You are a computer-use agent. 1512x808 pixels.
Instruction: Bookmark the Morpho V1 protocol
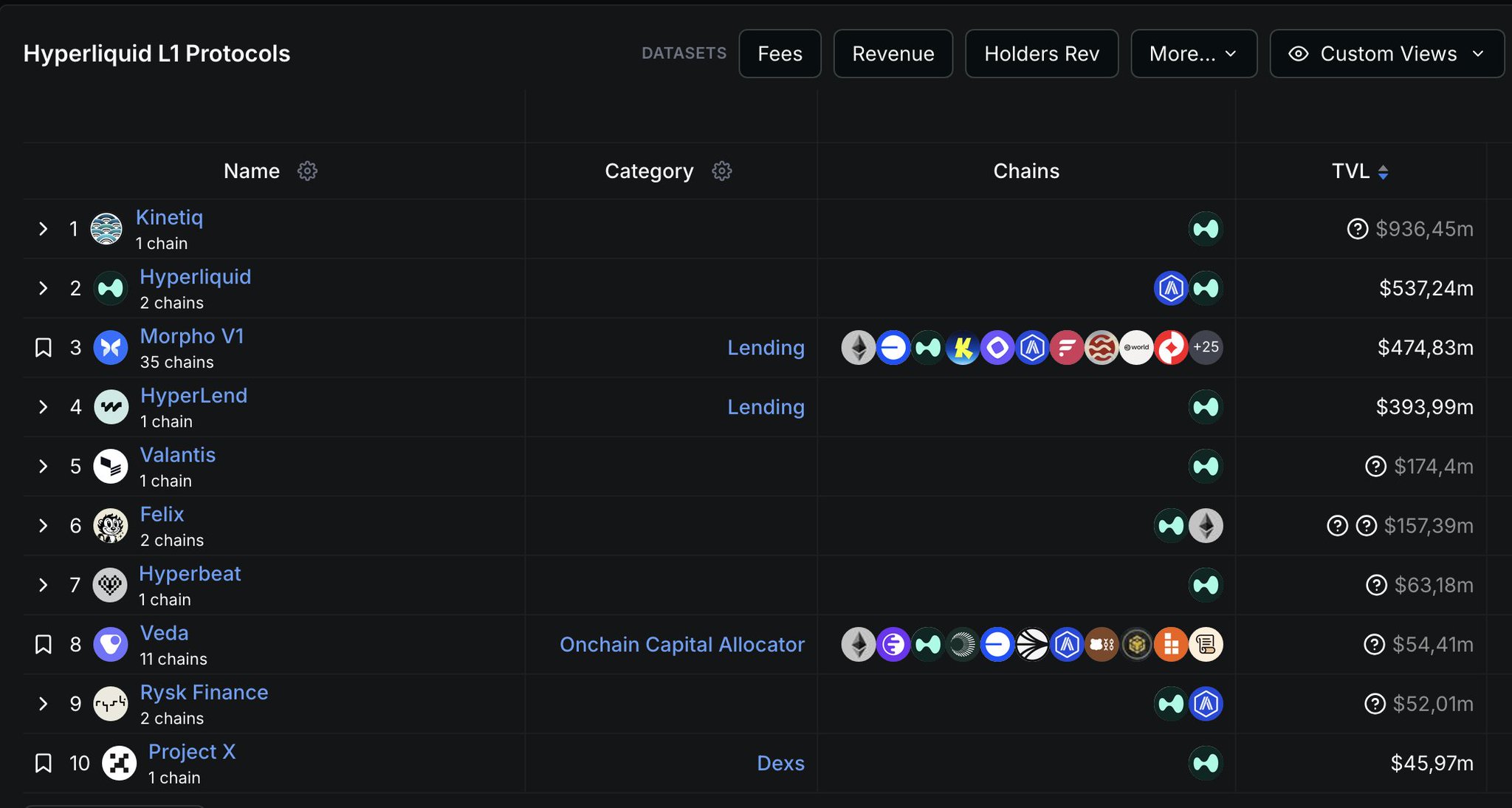click(44, 348)
